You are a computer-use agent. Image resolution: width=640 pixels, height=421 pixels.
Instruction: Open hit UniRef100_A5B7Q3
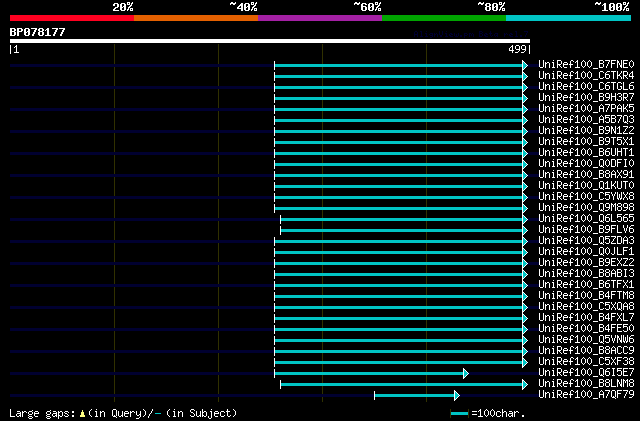pos(586,120)
